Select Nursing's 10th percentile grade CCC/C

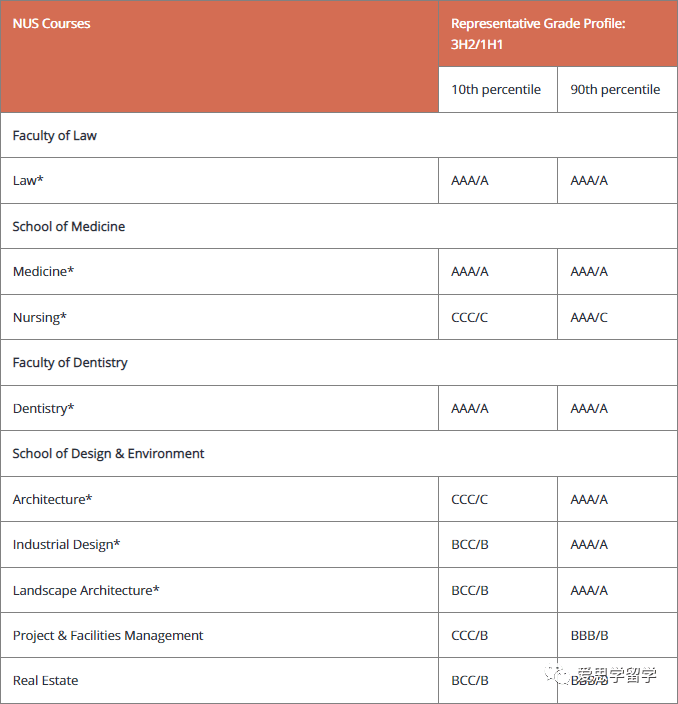[469, 317]
